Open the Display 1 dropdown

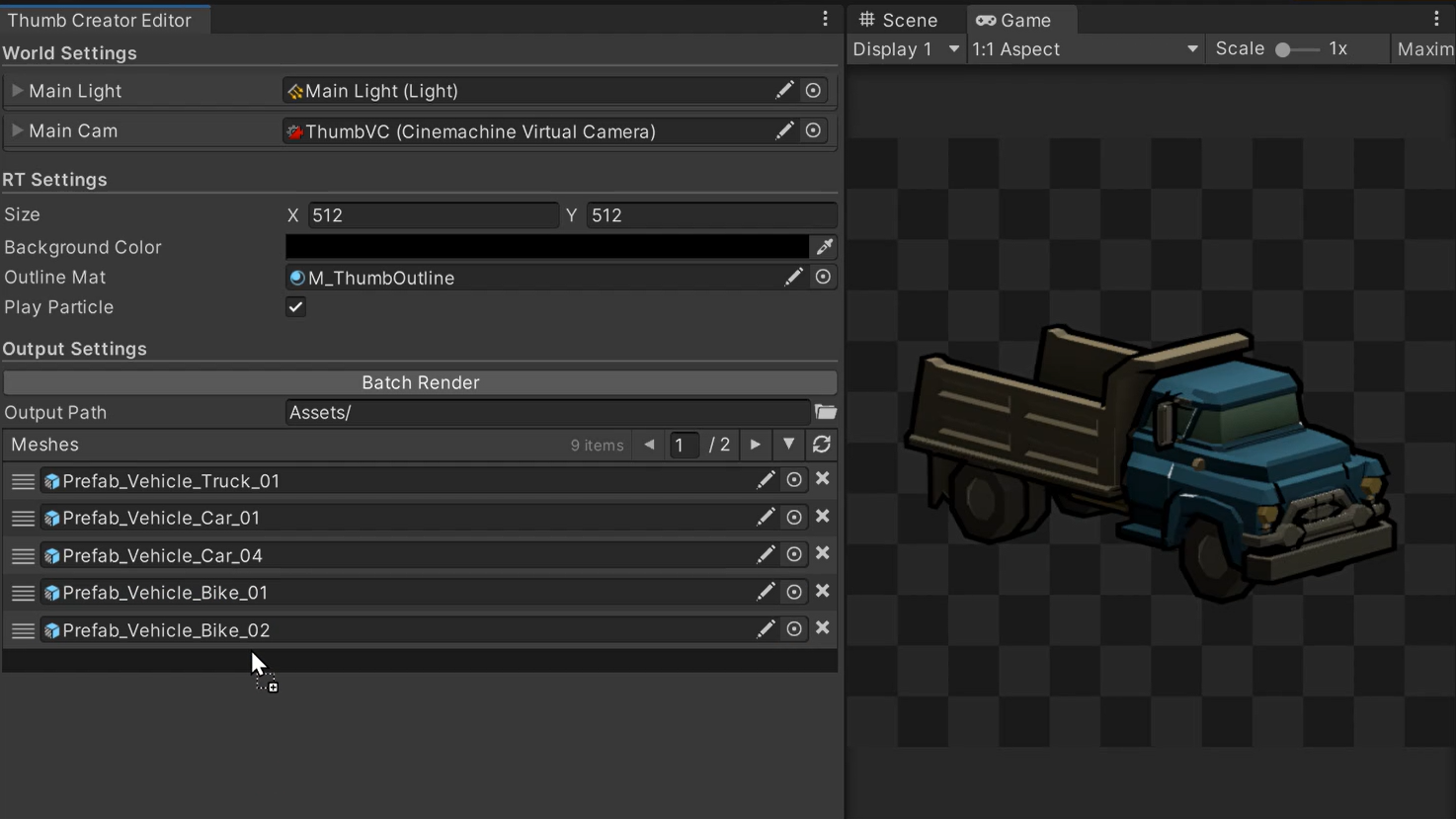906,49
